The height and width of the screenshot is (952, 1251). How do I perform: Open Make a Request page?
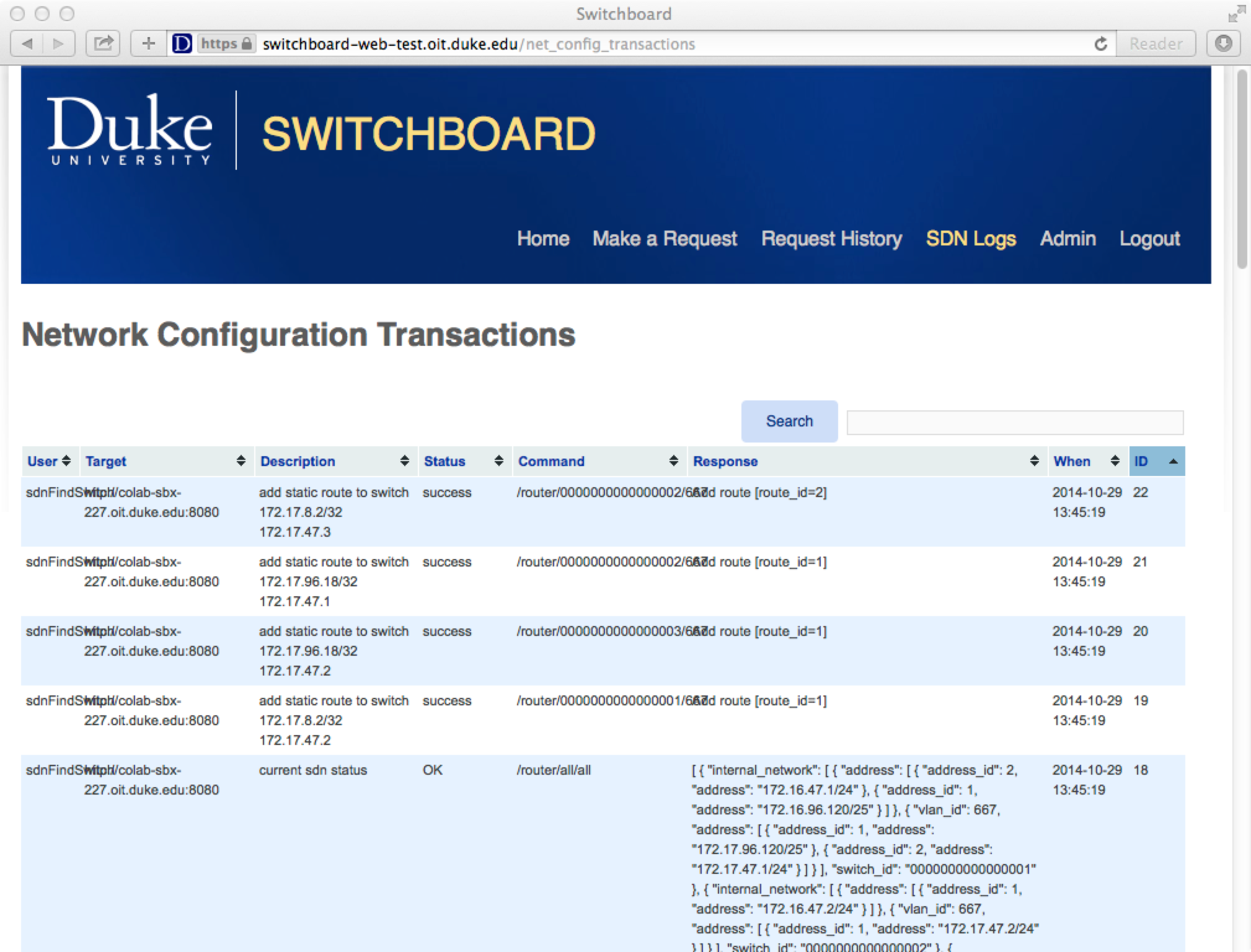click(x=665, y=239)
